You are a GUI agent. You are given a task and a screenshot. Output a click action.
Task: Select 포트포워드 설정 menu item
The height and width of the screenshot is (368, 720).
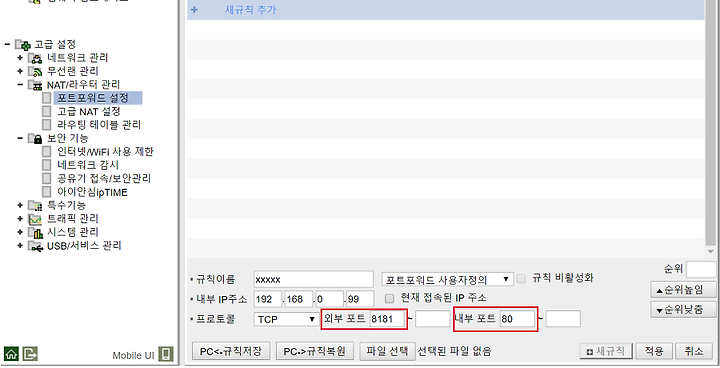tap(93, 98)
